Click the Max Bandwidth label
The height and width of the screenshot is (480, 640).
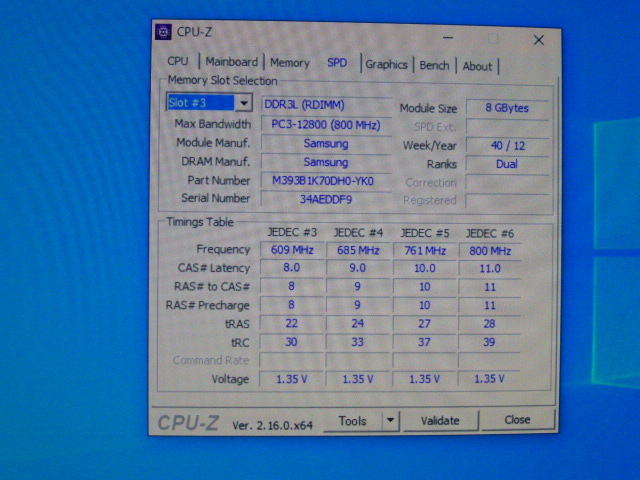pos(213,124)
